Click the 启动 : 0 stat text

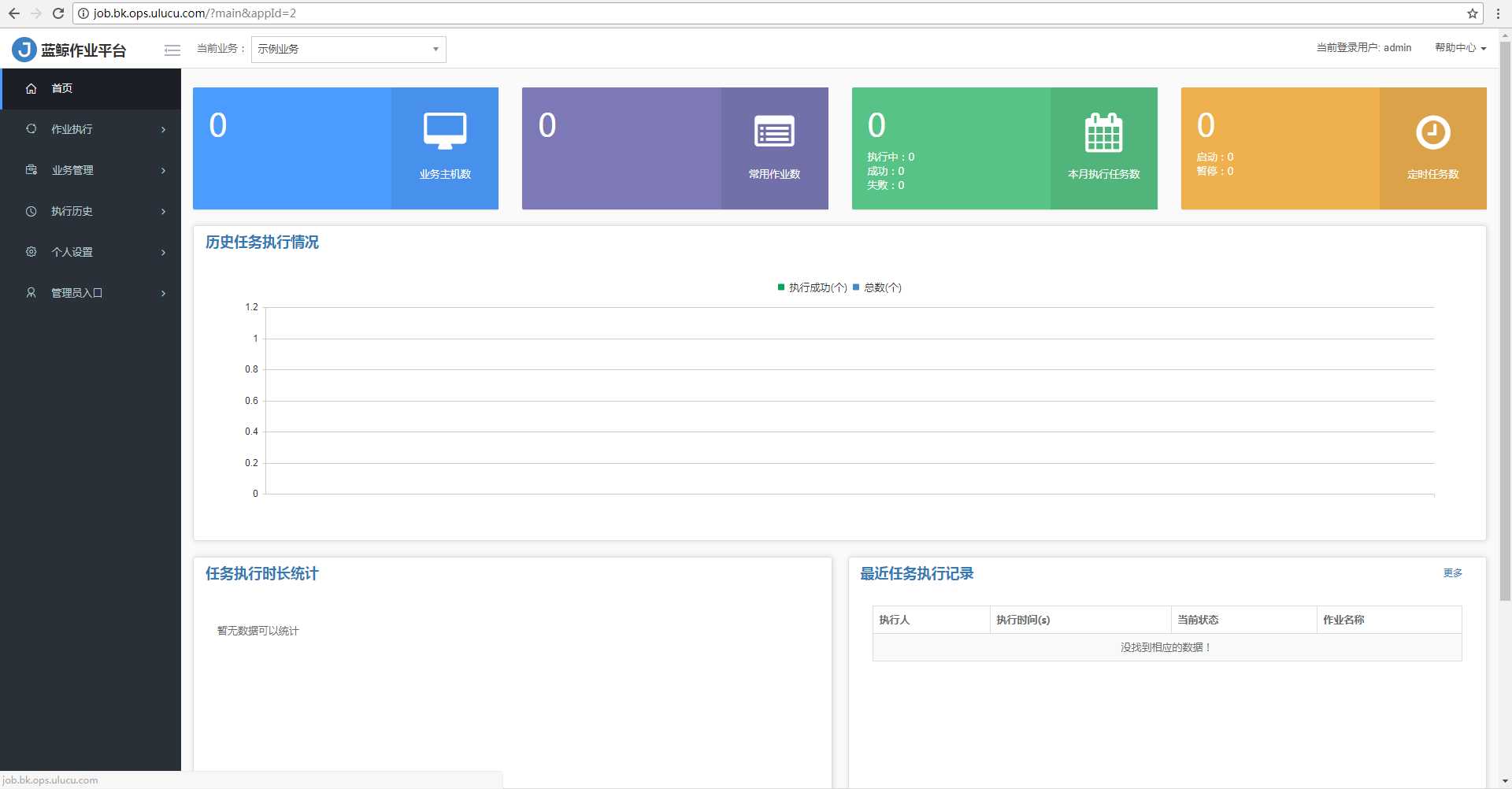click(x=1215, y=157)
